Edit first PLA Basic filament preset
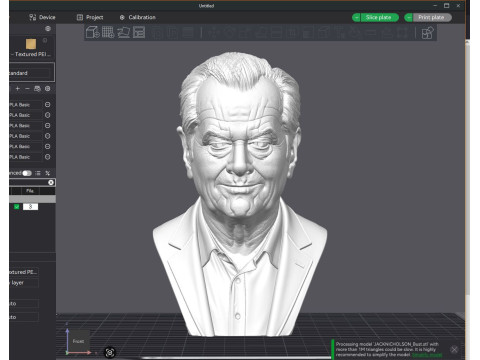 (x=48, y=105)
